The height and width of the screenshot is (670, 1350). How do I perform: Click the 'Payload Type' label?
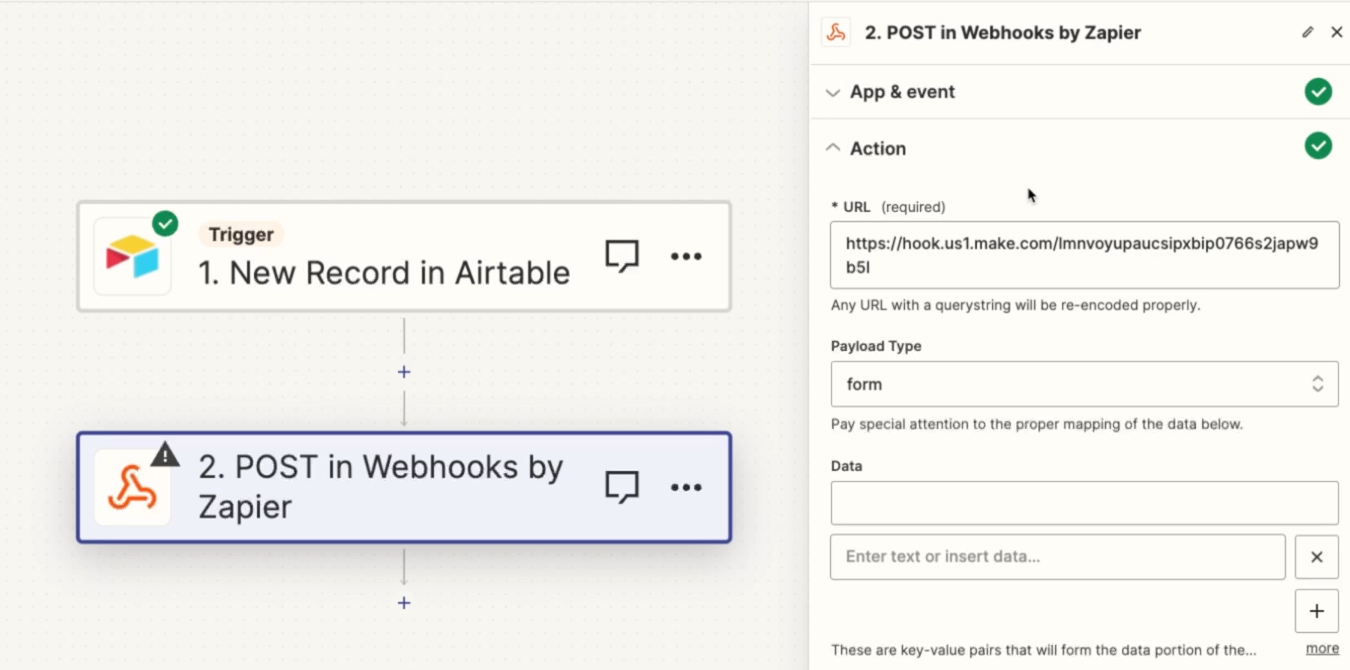[876, 346]
